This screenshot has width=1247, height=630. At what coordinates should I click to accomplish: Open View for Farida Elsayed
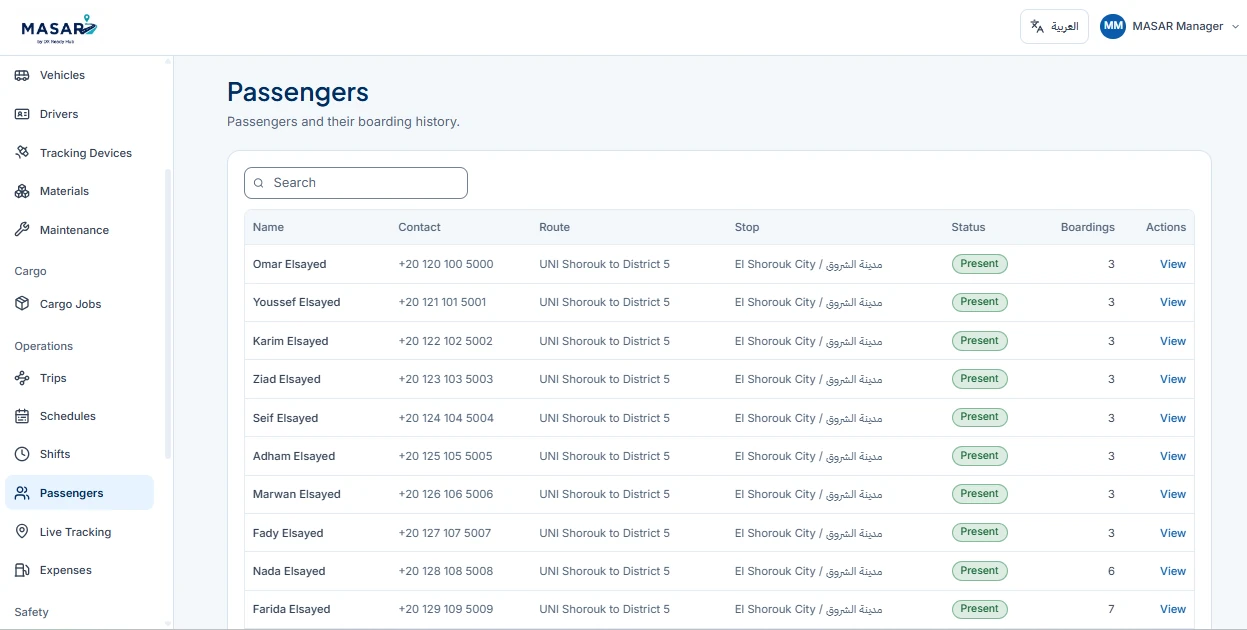click(1172, 609)
